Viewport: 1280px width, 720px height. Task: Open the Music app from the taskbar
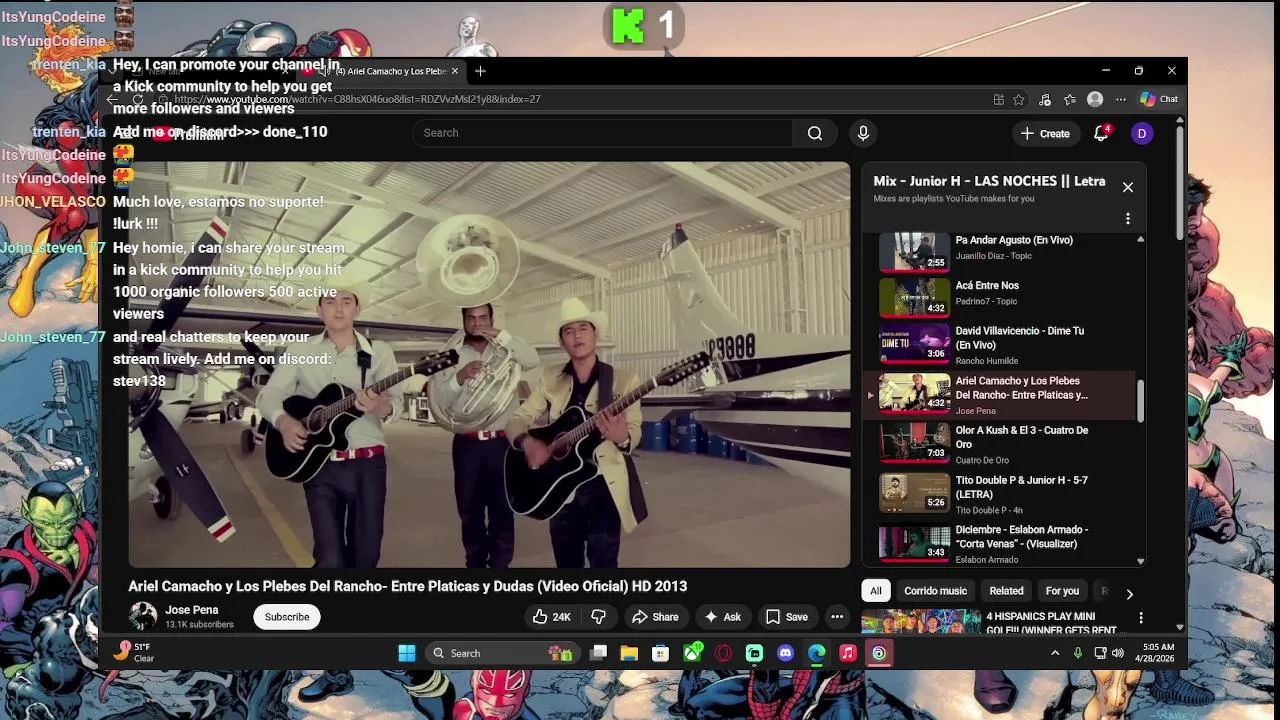(x=848, y=653)
